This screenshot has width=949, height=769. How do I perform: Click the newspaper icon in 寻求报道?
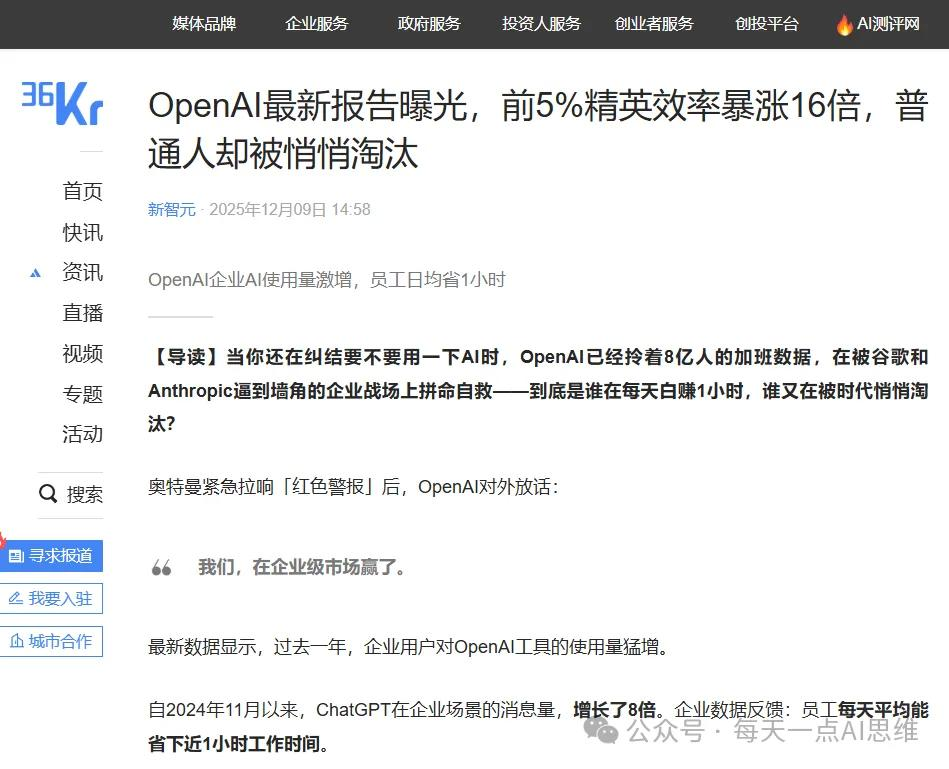[x=16, y=555]
